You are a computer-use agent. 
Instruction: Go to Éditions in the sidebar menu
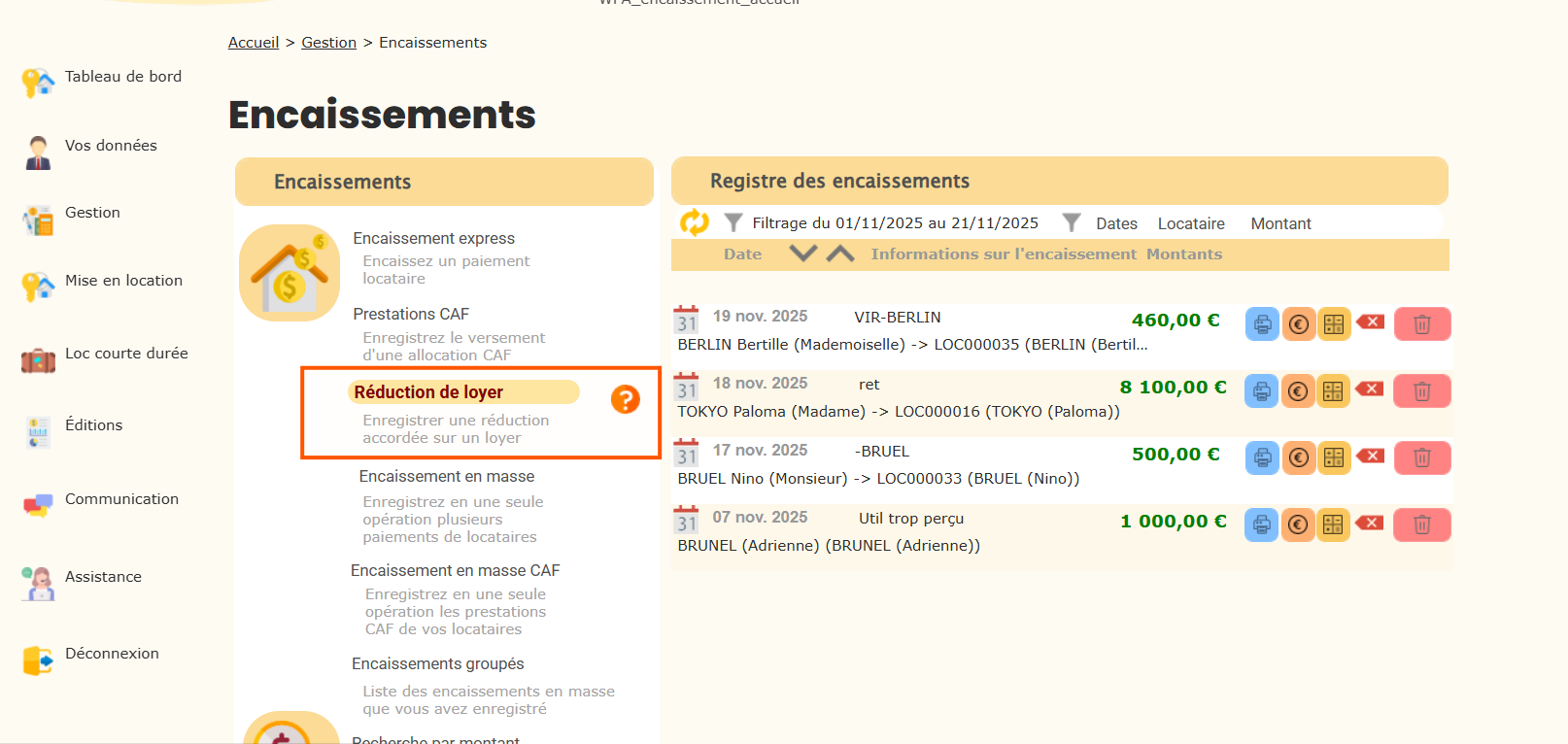tap(93, 425)
